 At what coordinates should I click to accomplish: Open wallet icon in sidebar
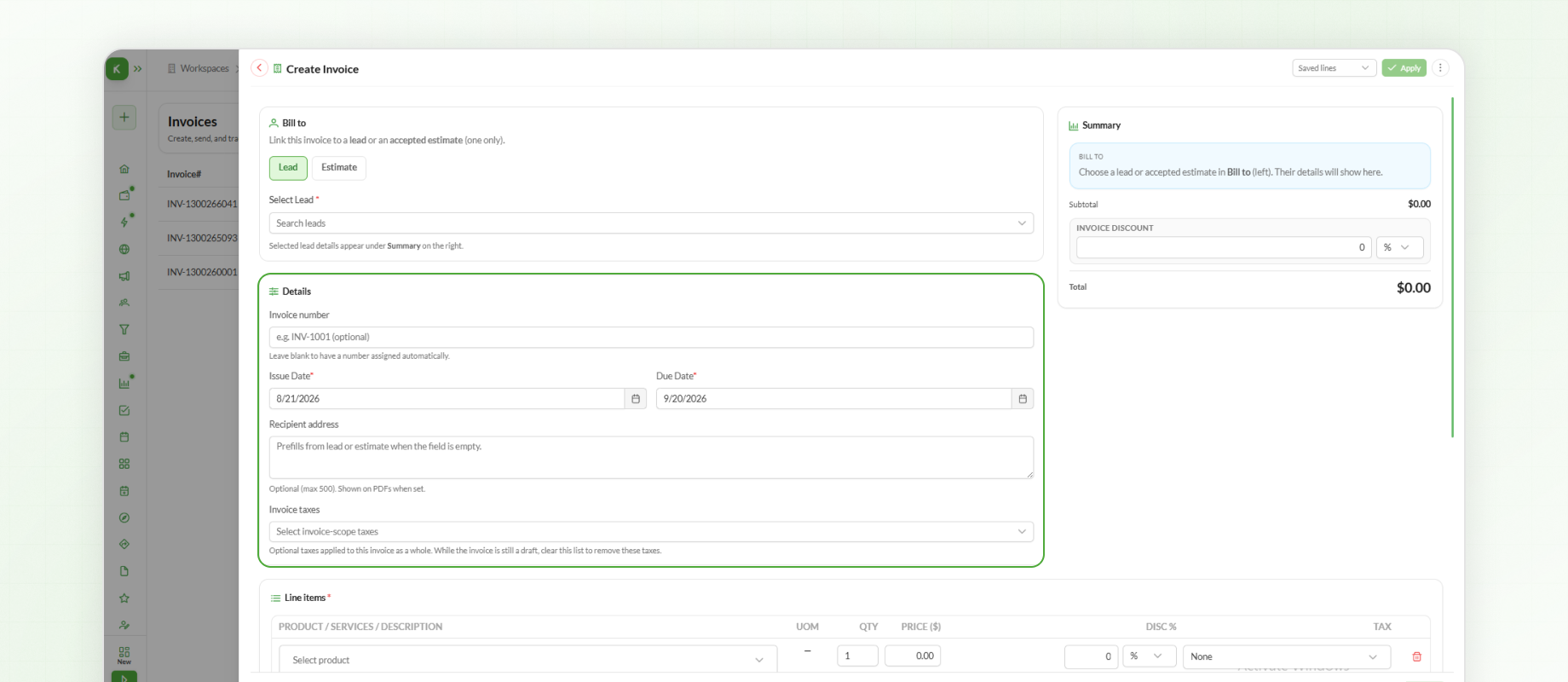[x=124, y=195]
